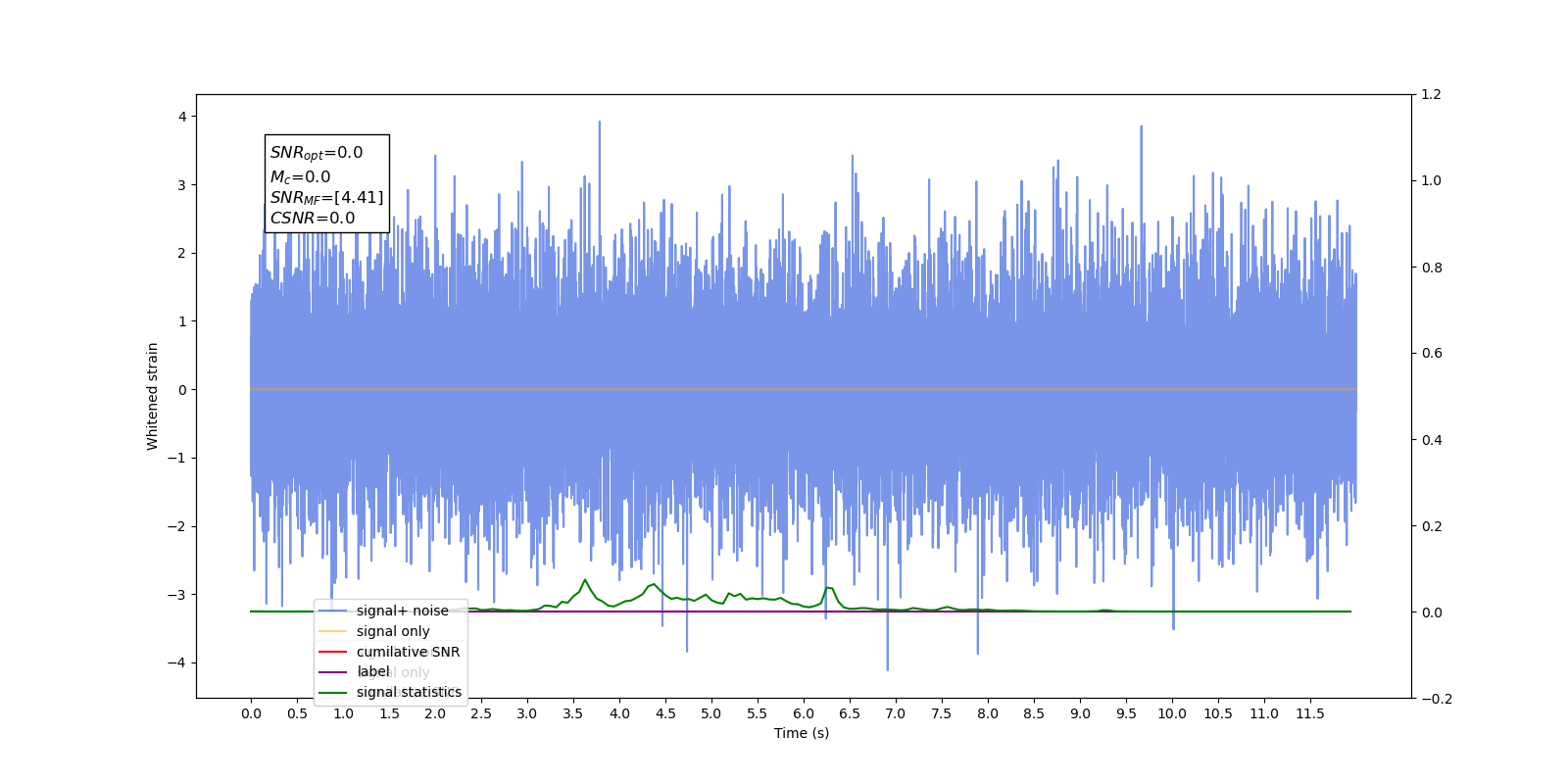Click the x-axis tick label 7.0

point(896,713)
